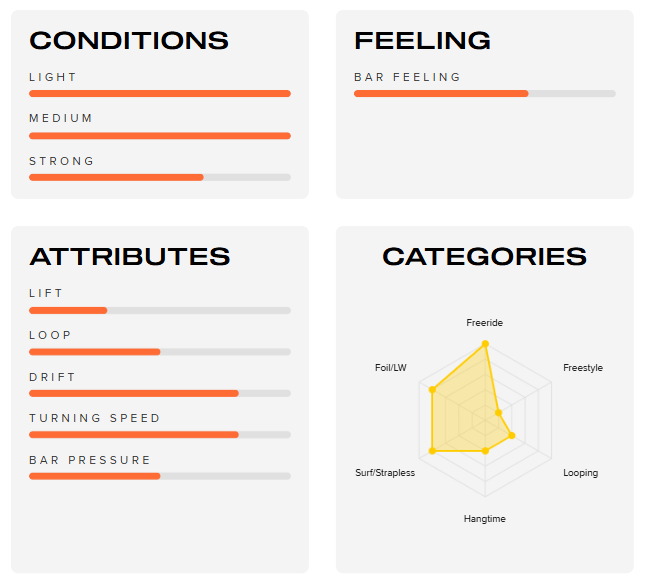Click the Attributes heading

pos(130,256)
